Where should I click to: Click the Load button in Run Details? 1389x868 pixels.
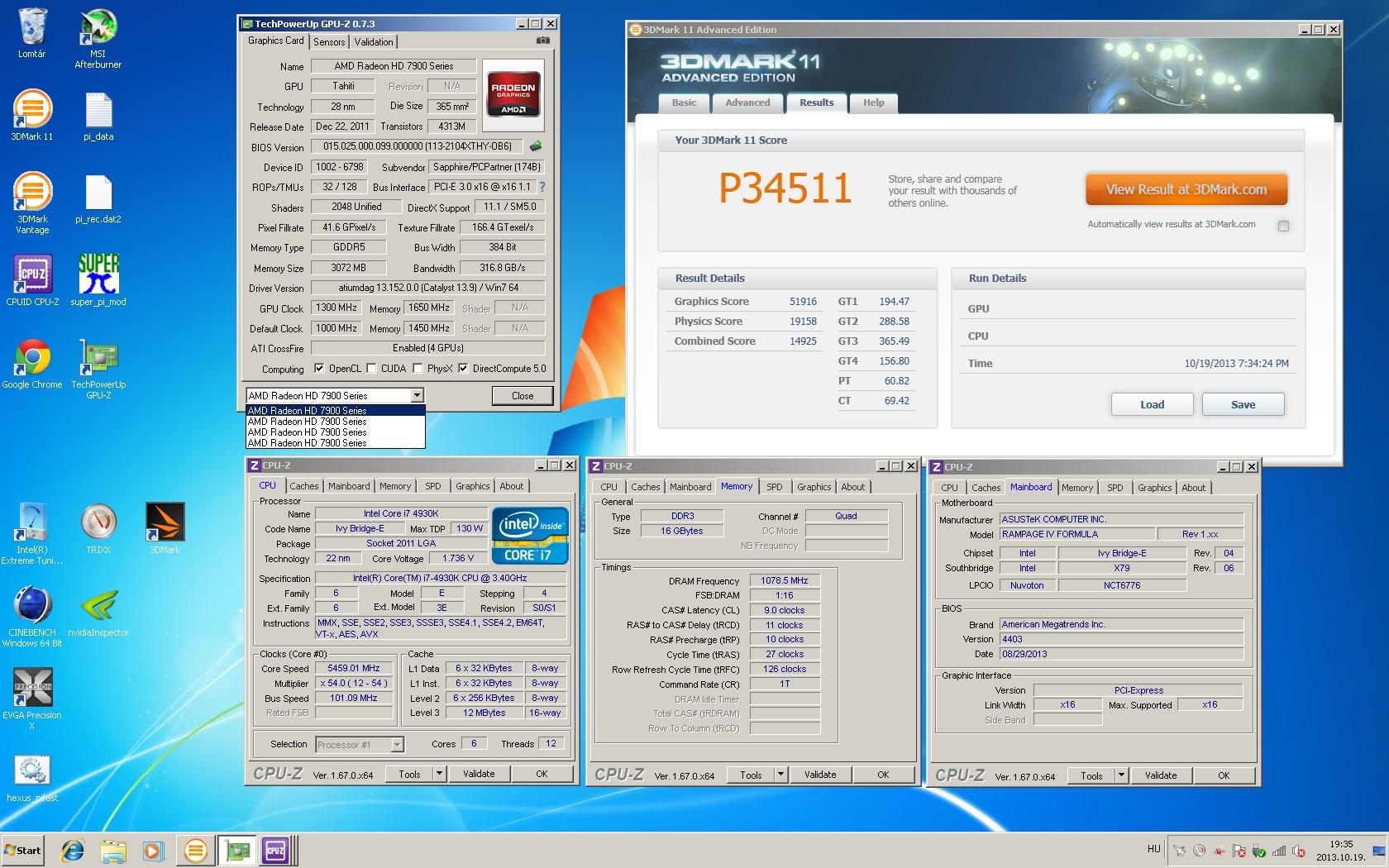pos(1152,404)
